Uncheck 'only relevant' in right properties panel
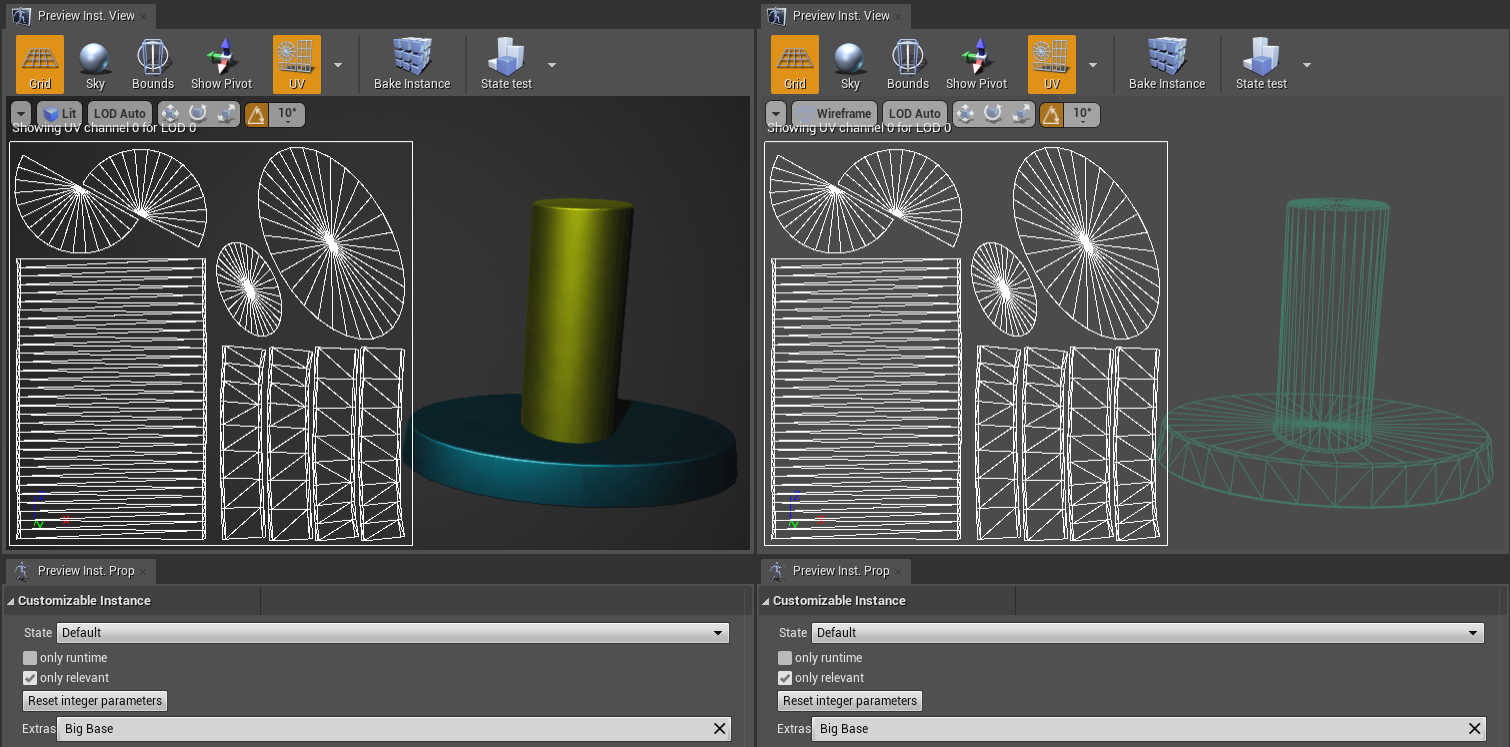The height and width of the screenshot is (747, 1510). pos(785,678)
